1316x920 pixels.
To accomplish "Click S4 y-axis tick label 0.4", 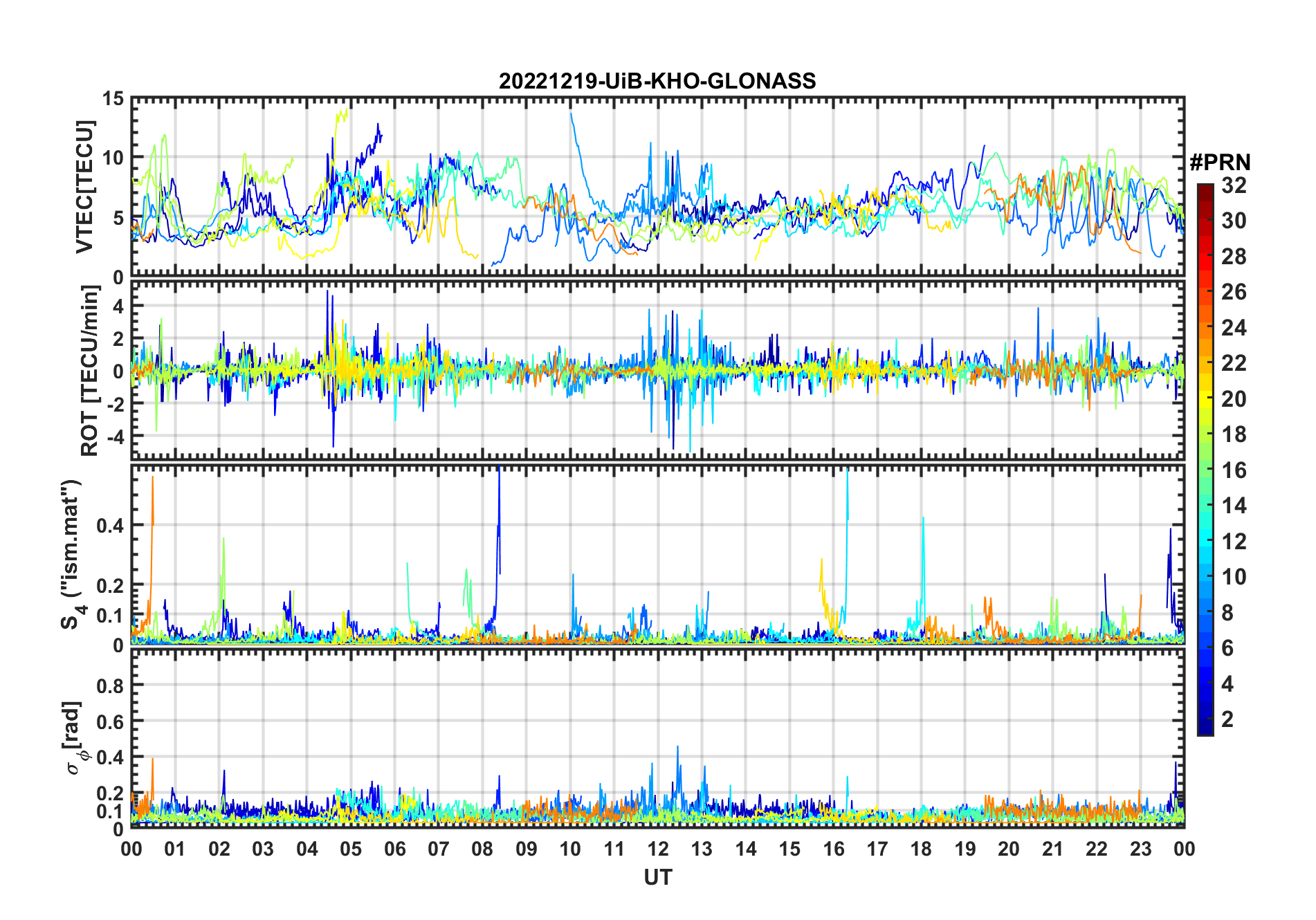I will point(111,526).
